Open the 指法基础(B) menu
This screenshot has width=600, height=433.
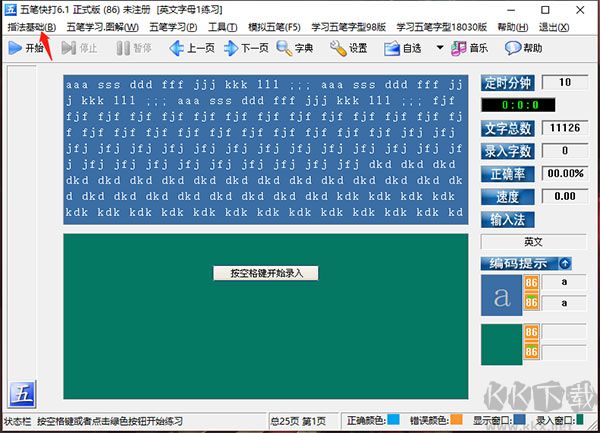coord(32,27)
